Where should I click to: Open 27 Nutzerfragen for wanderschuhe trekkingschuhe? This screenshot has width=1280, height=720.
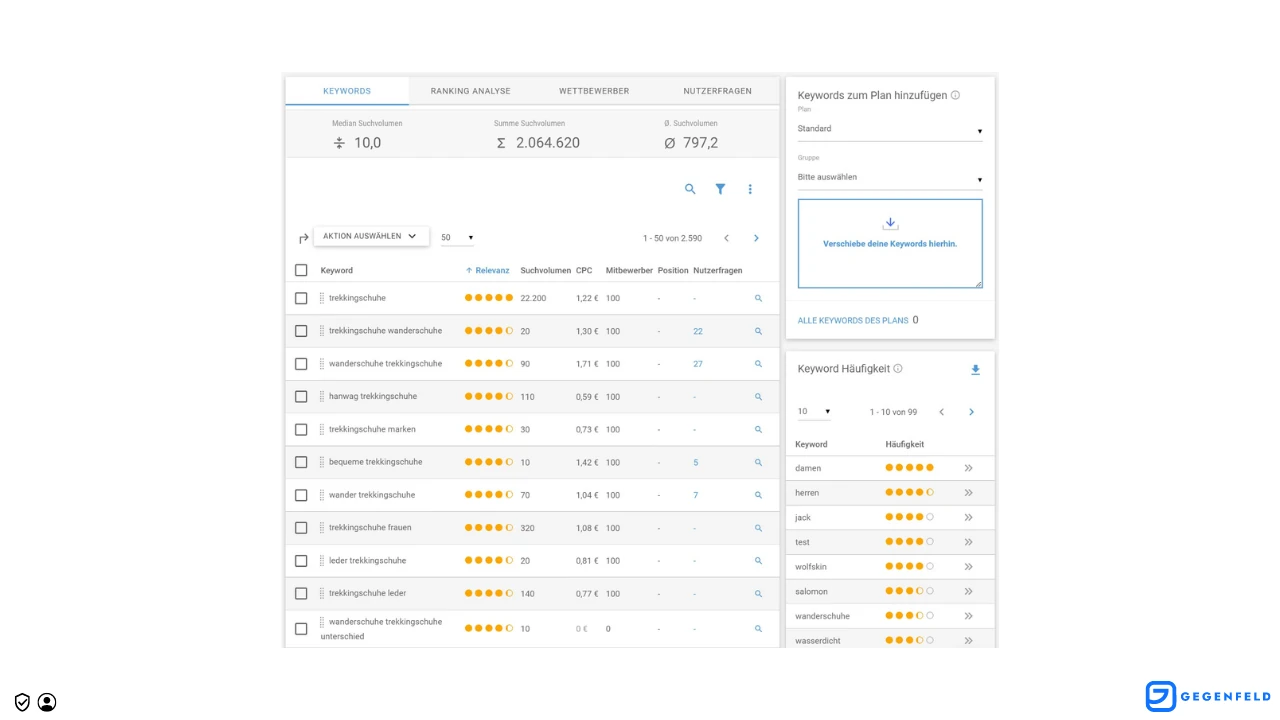point(698,364)
